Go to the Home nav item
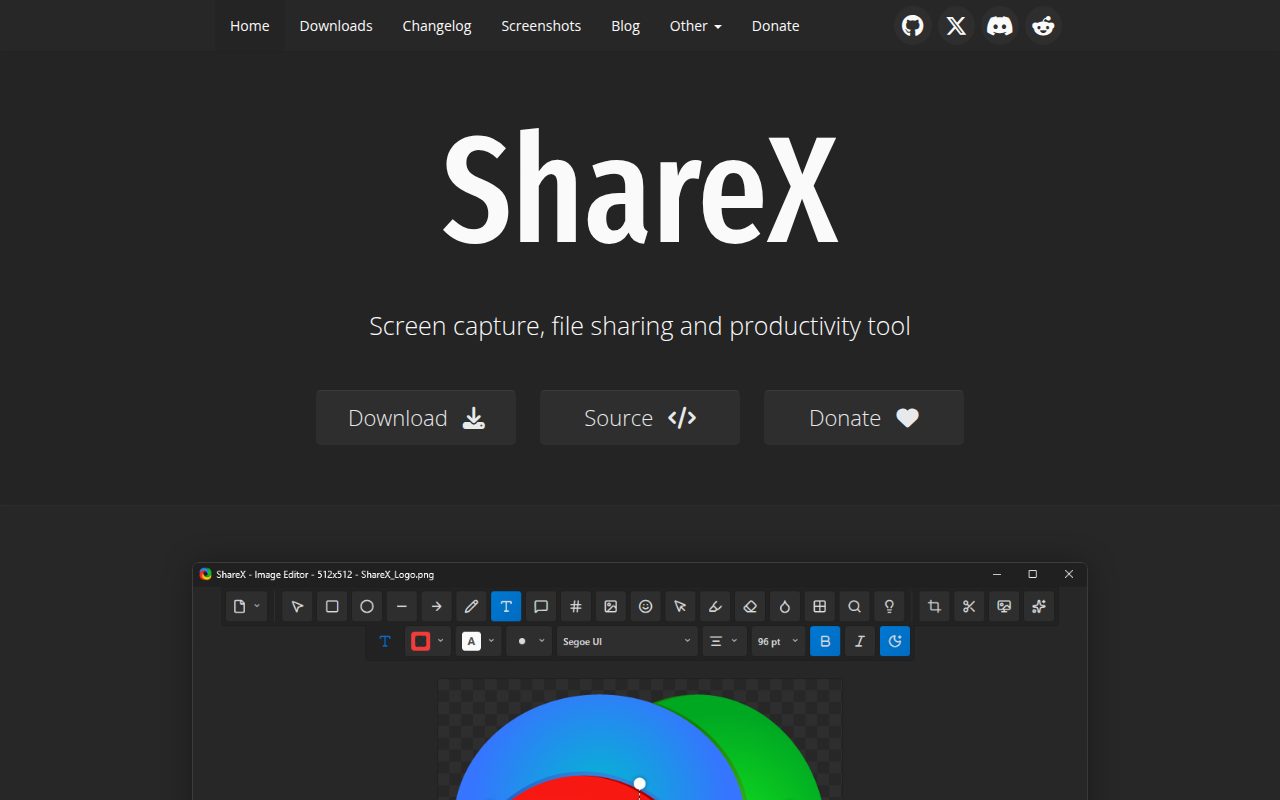The image size is (1280, 800). click(x=249, y=26)
